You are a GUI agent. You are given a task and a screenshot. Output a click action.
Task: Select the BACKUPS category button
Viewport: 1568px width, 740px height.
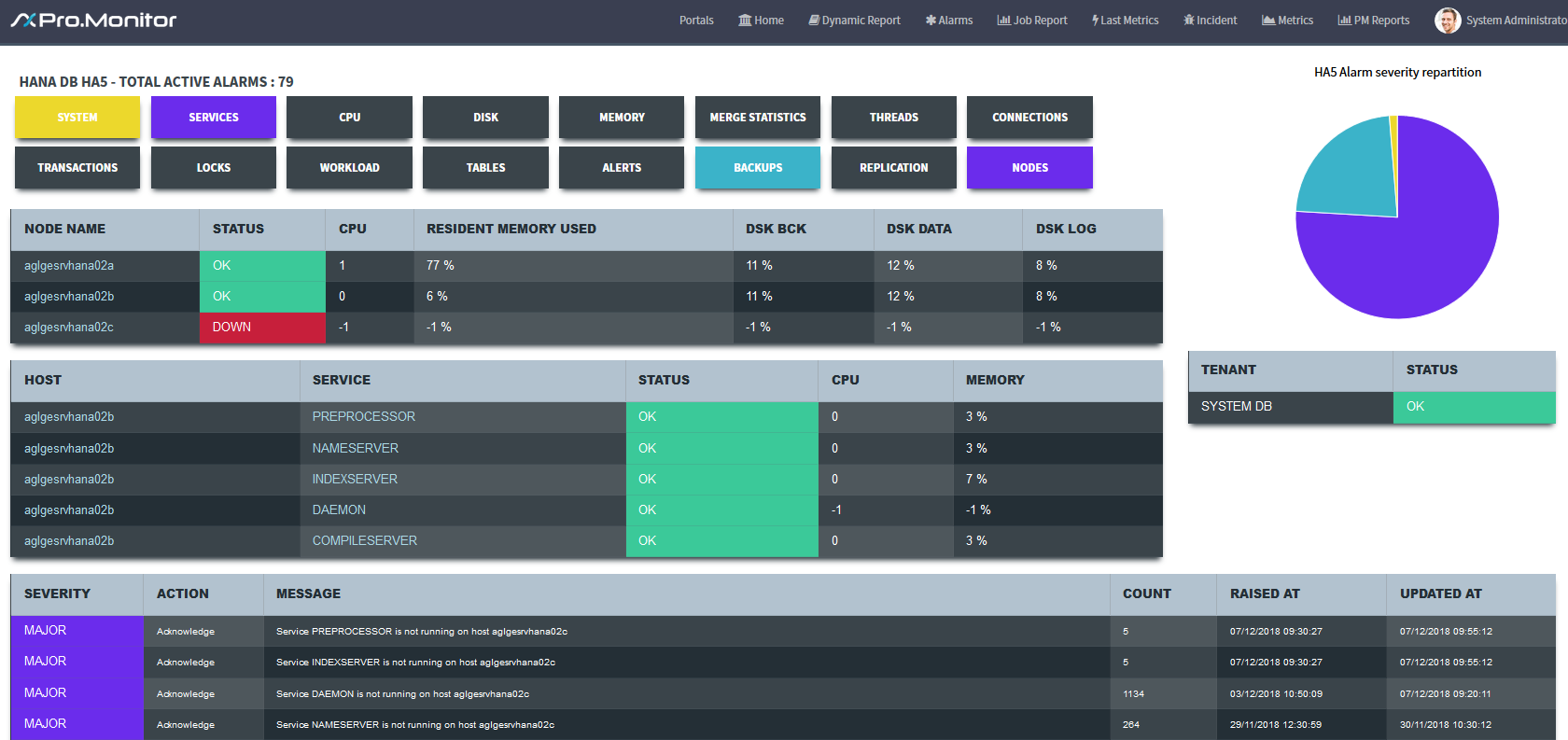(x=758, y=168)
